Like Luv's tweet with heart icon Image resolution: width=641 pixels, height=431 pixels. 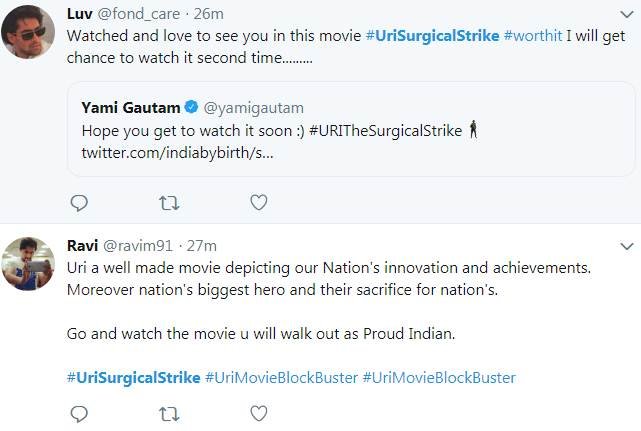[258, 203]
